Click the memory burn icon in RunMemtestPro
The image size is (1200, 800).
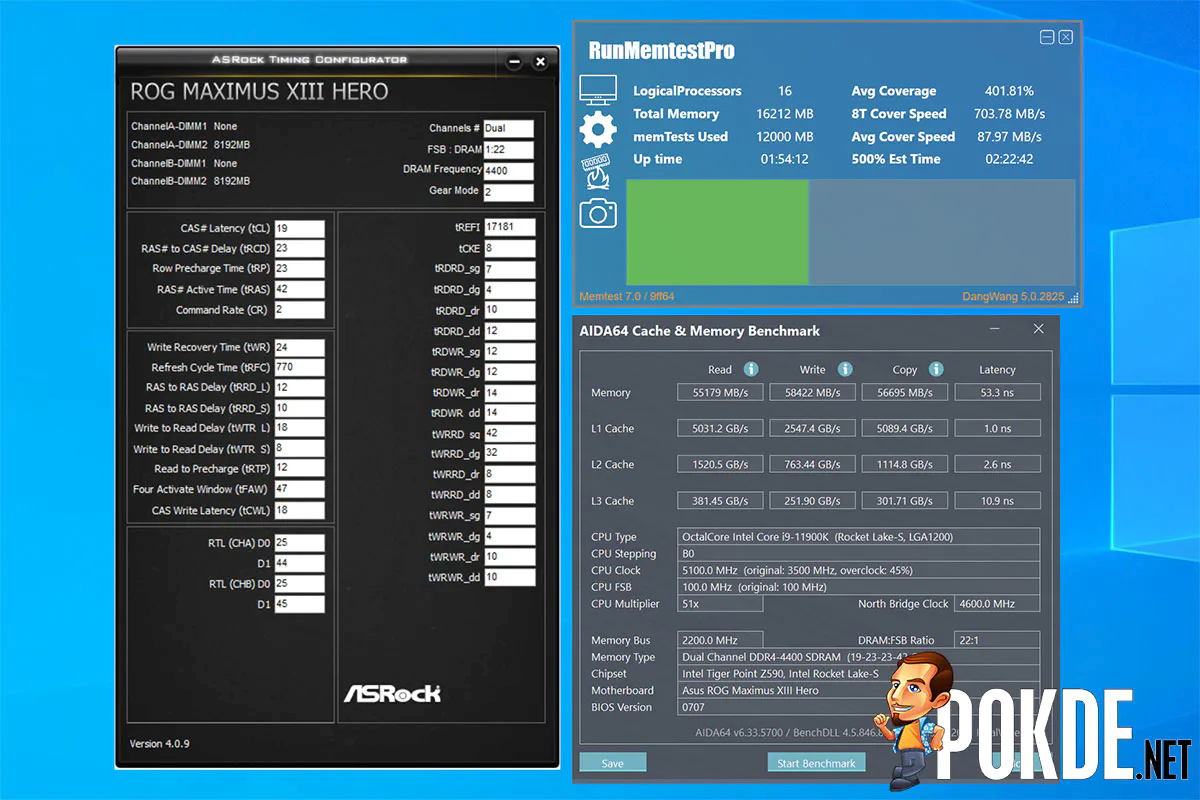(x=598, y=171)
